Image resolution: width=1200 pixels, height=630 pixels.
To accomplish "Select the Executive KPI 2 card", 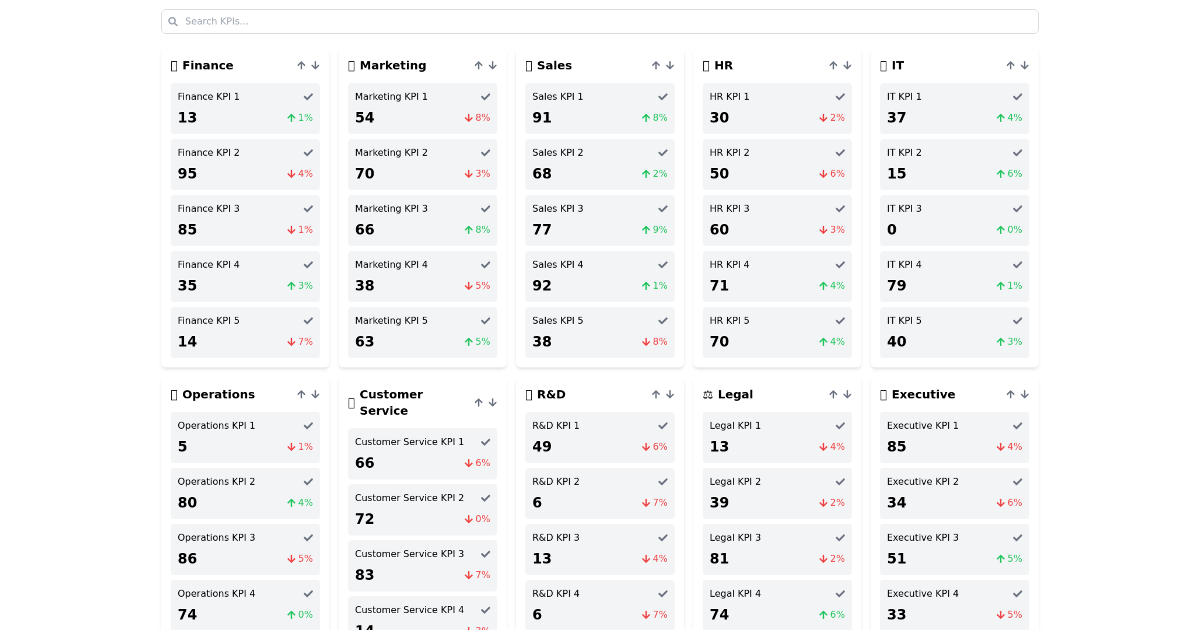I will (954, 493).
